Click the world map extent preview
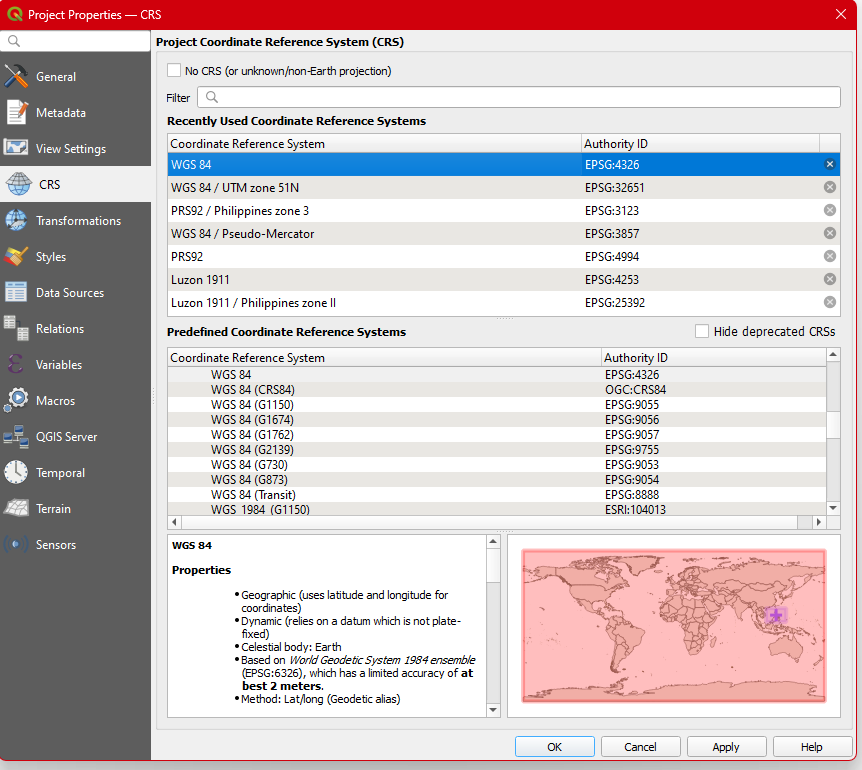The image size is (862, 770). 673,625
